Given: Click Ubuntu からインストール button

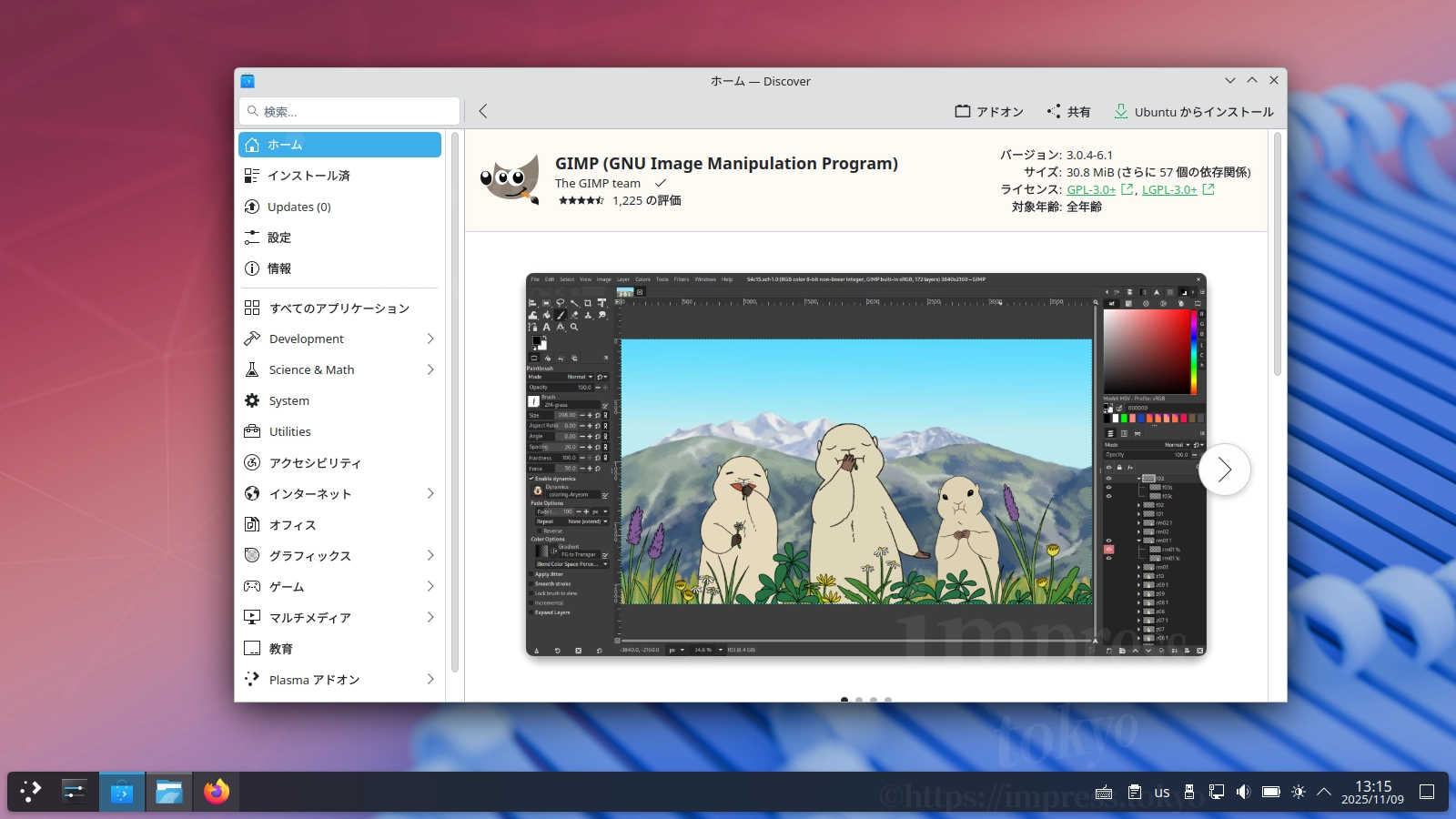Looking at the screenshot, I should [x=1194, y=111].
